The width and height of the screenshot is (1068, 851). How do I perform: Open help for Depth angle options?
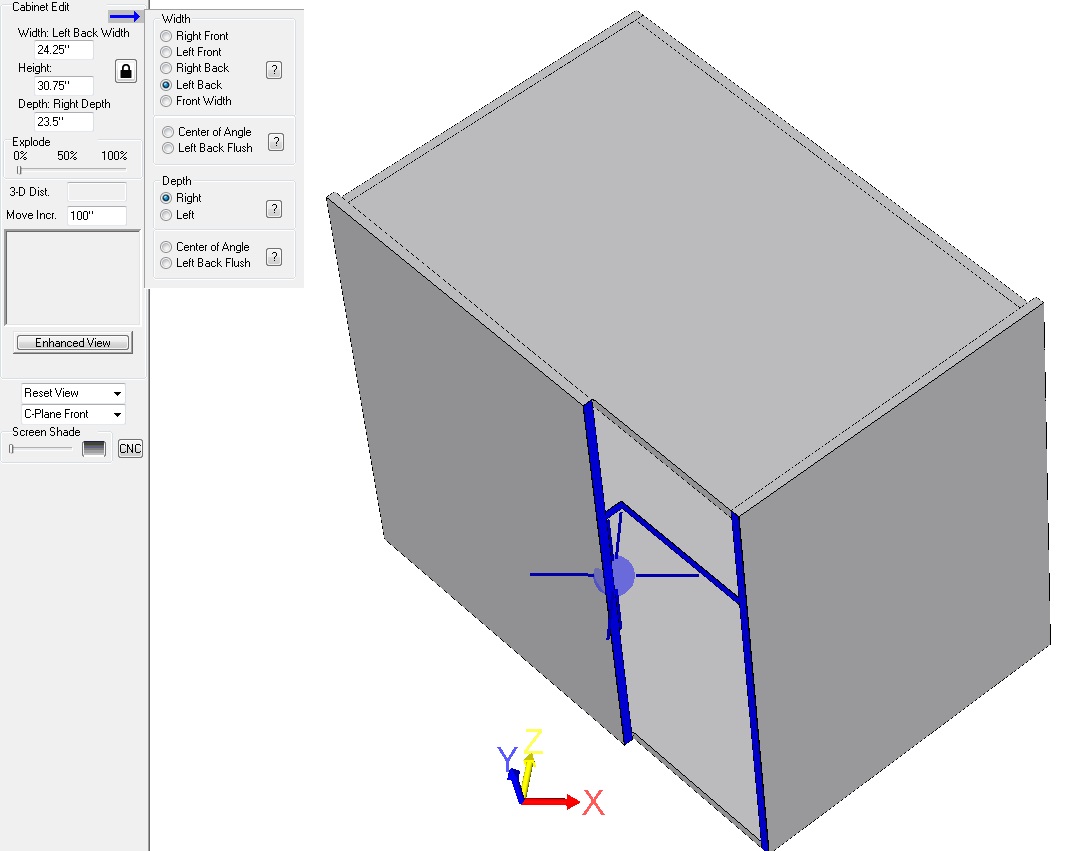pos(274,257)
